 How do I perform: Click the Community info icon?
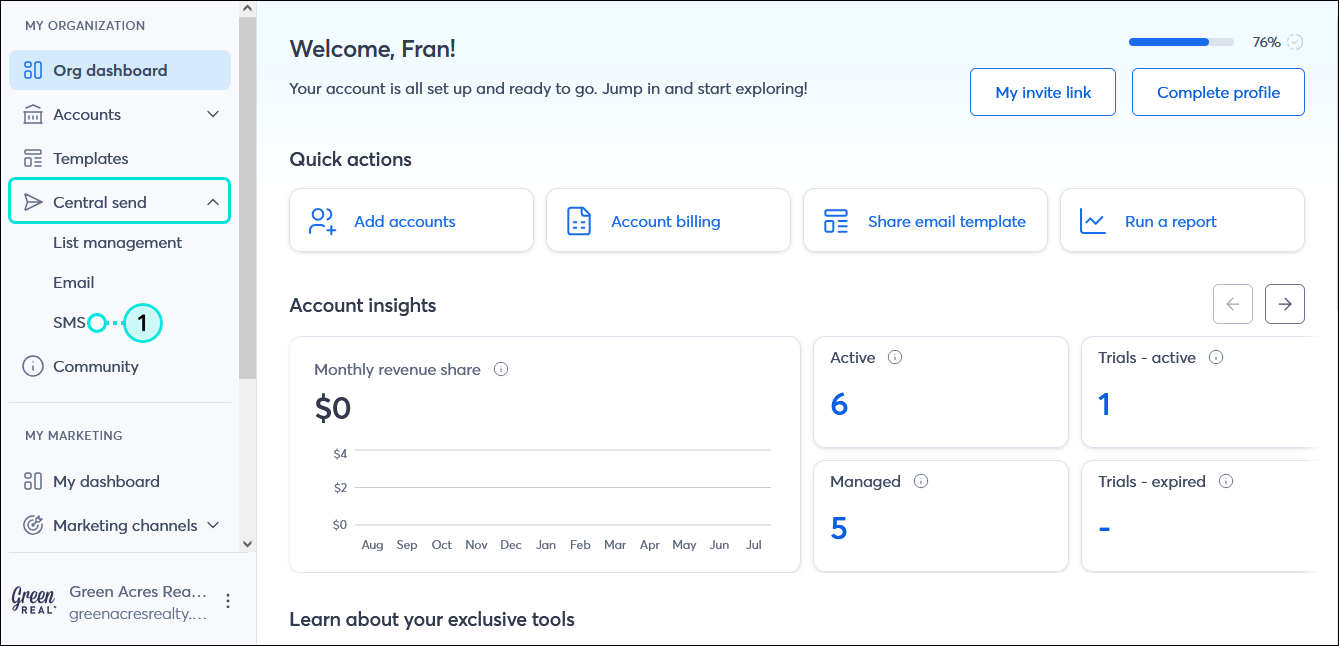[31, 366]
